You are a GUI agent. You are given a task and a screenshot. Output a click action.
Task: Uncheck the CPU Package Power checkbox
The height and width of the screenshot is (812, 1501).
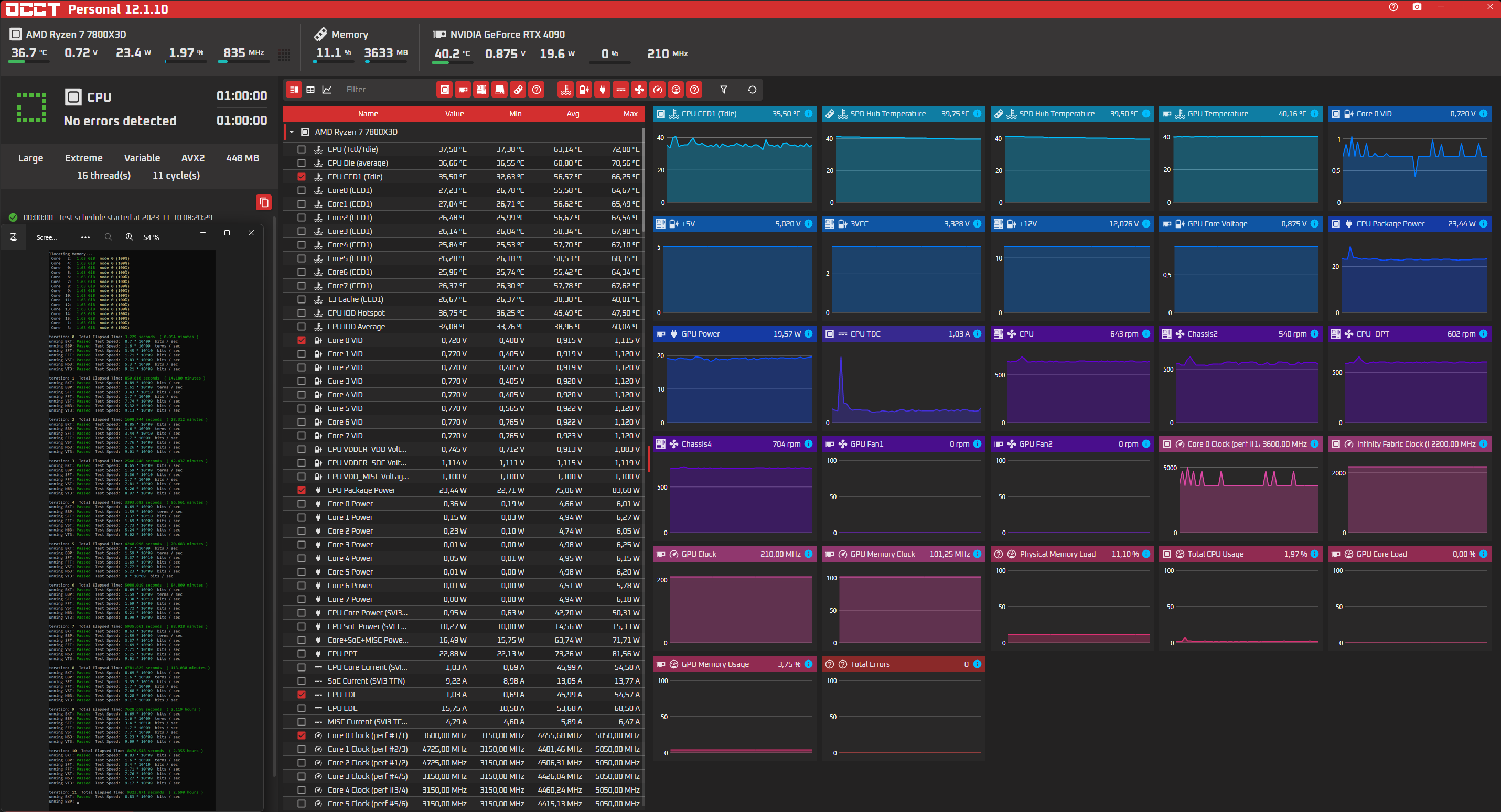[301, 490]
